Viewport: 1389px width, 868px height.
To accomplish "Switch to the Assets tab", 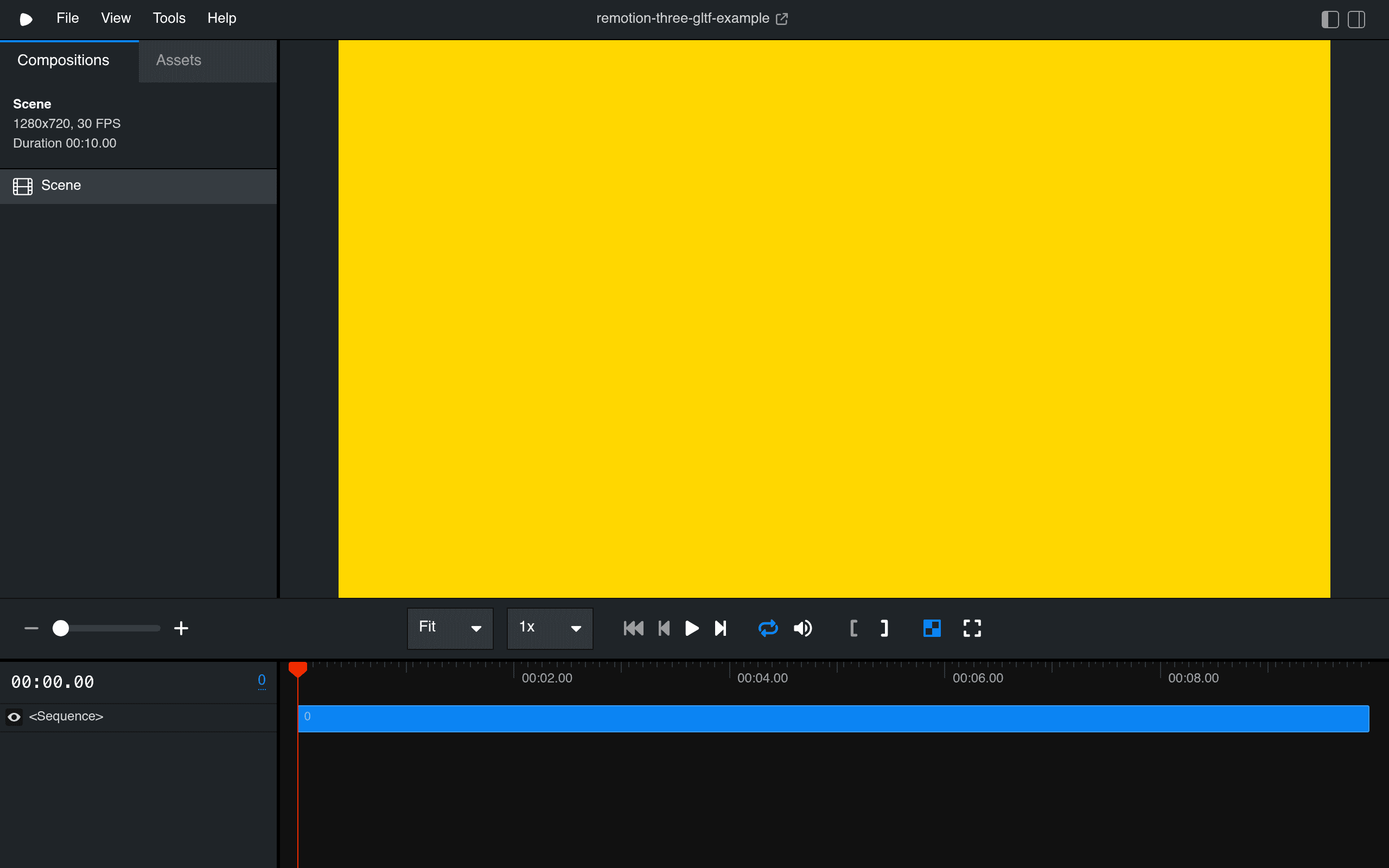I will (208, 60).
